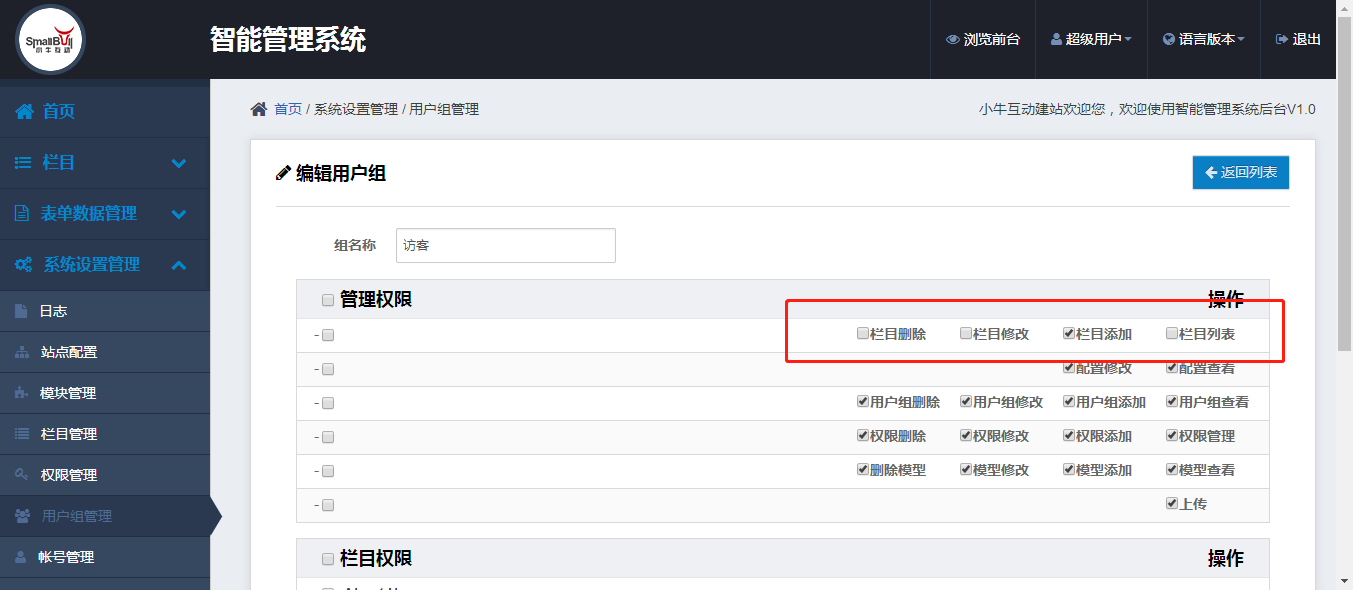
Task: Click the 智能管理系统 title text
Action: pyautogui.click(x=288, y=40)
